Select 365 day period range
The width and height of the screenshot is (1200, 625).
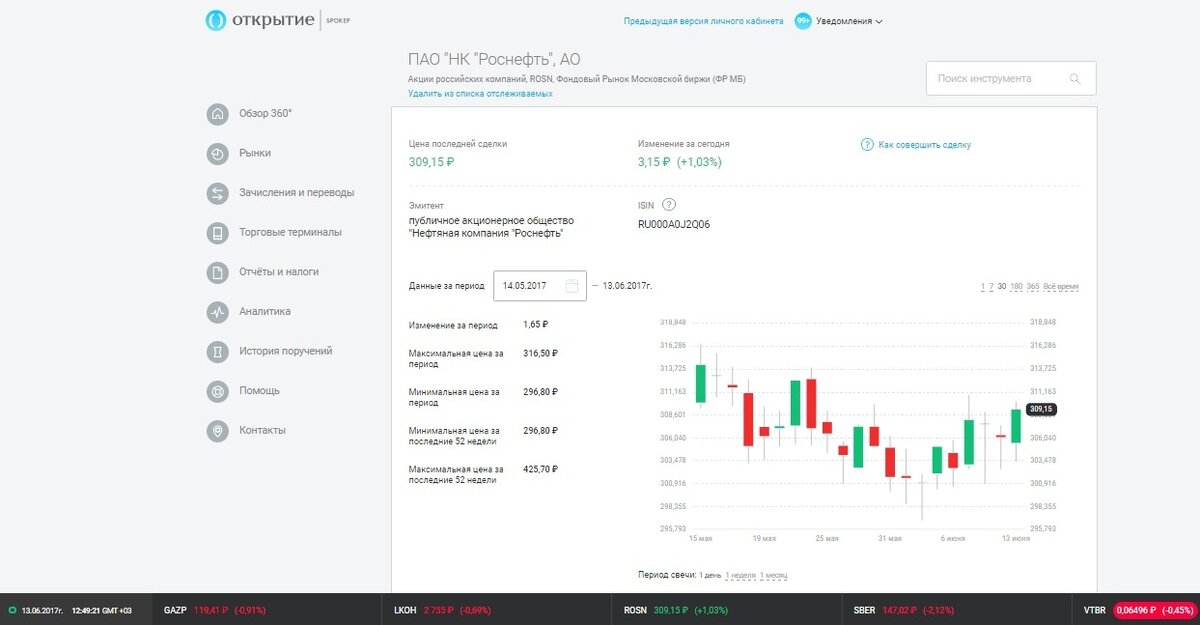tap(1033, 287)
